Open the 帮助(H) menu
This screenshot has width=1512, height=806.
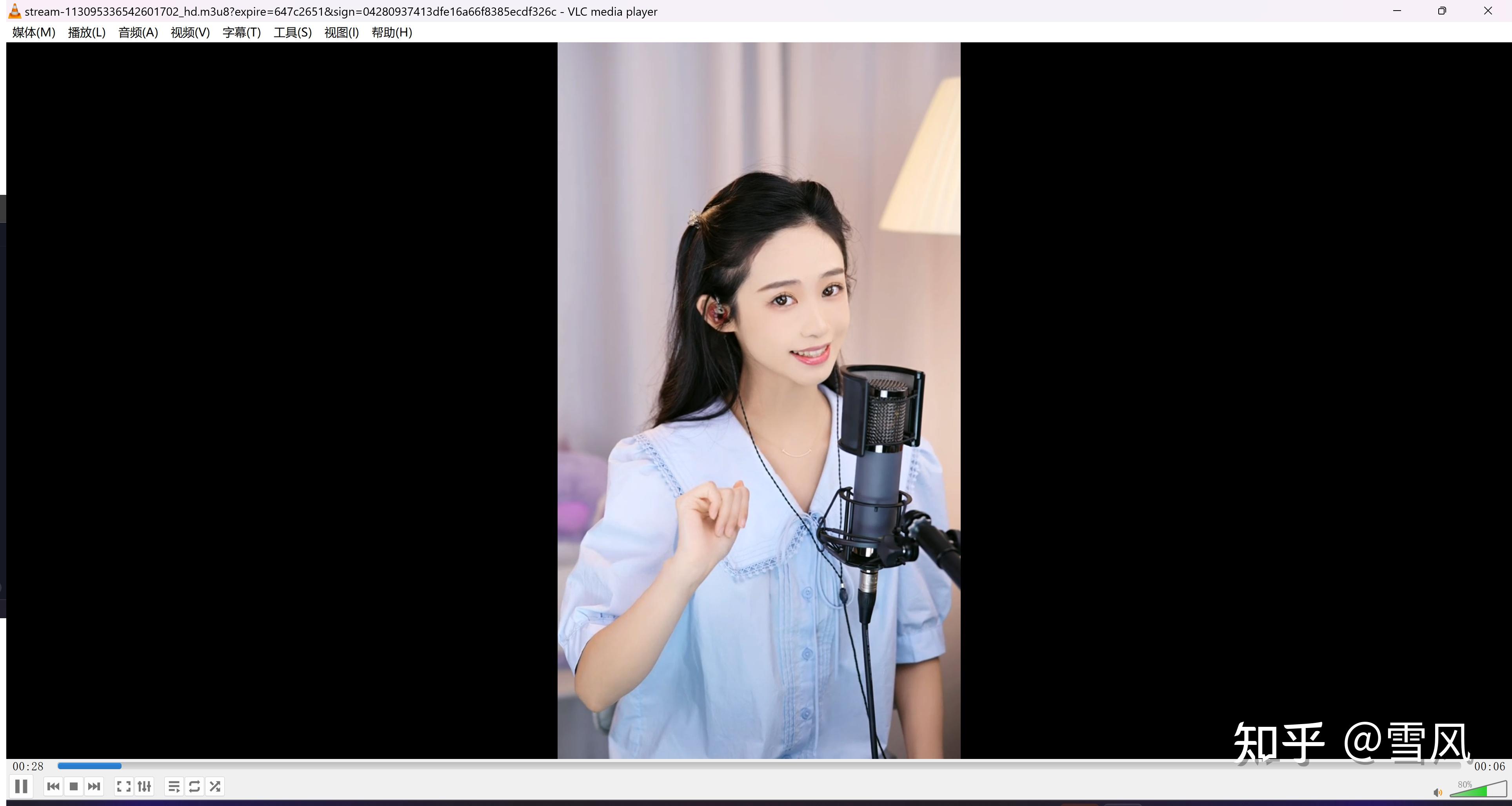tap(391, 32)
